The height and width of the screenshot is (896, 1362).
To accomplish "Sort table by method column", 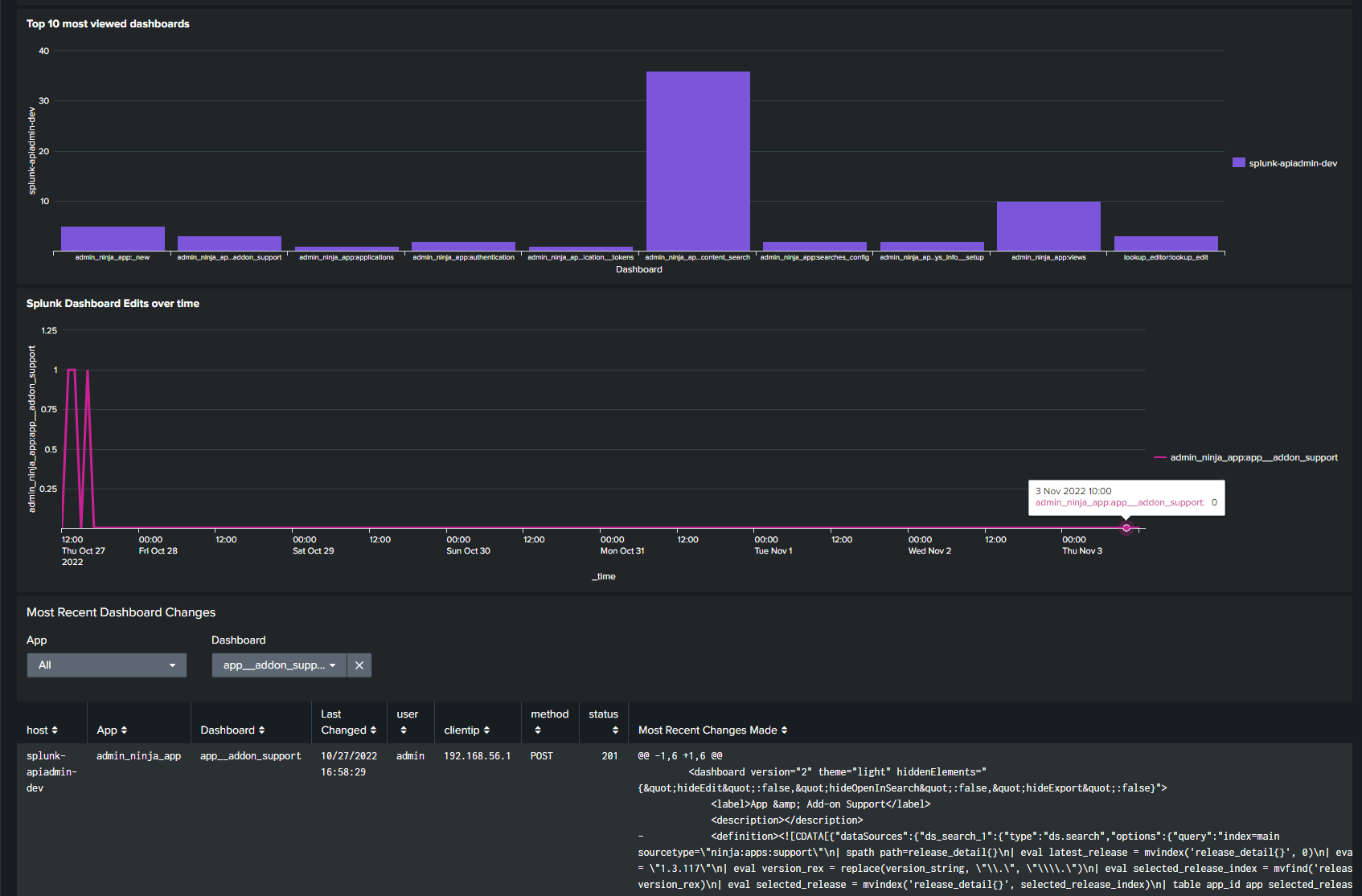I will (x=549, y=722).
